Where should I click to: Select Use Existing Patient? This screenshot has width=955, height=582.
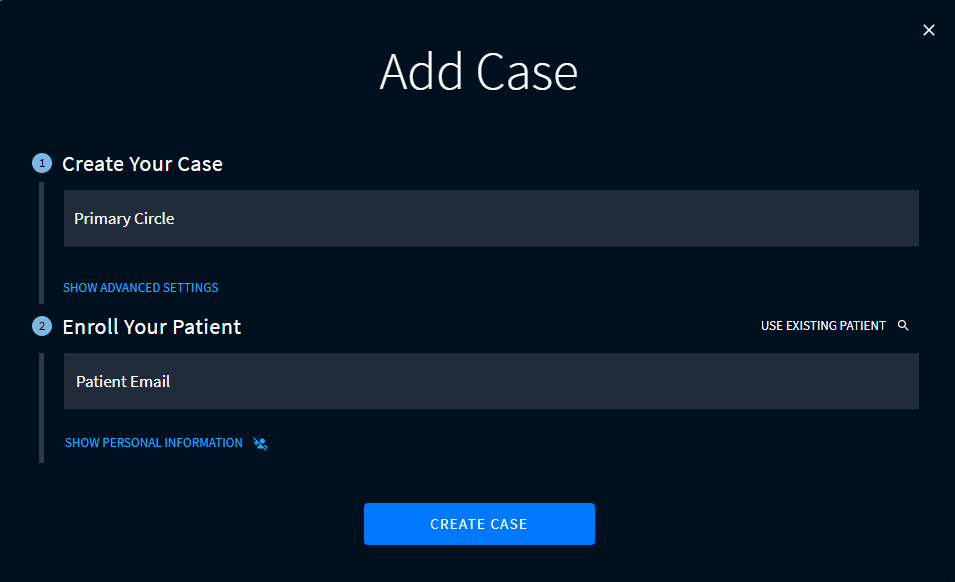[823, 326]
